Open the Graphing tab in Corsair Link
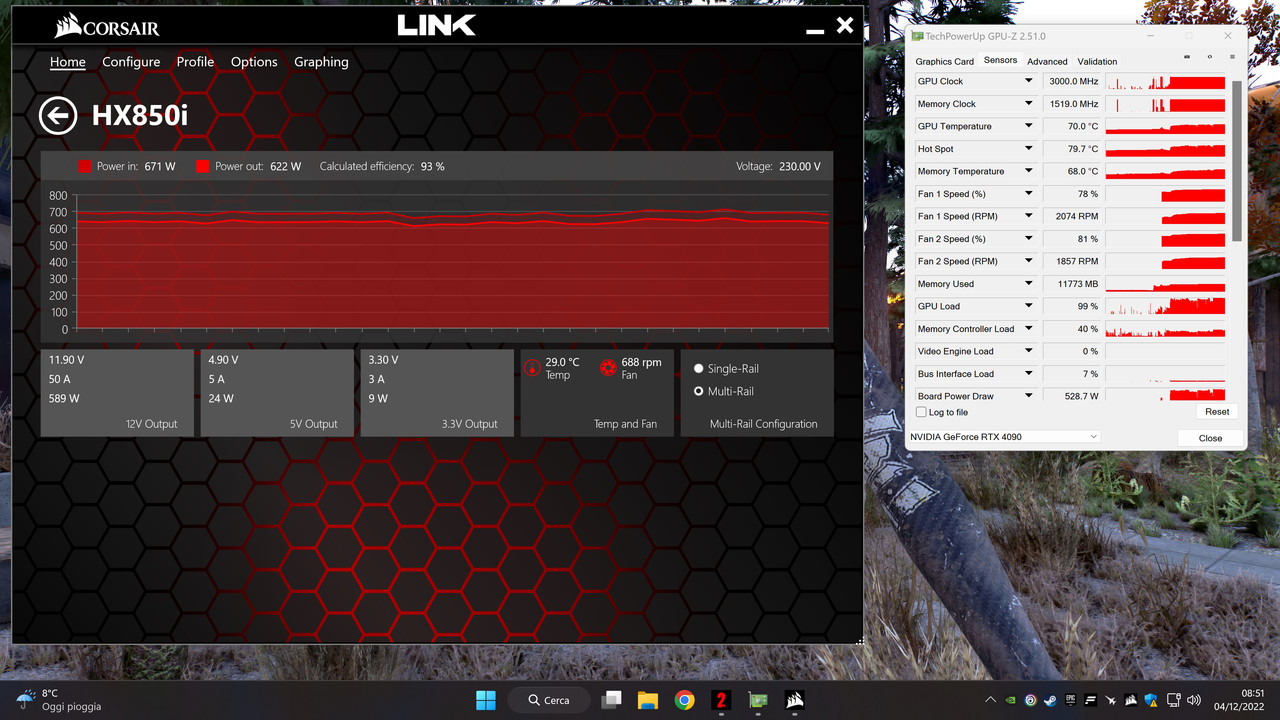Image resolution: width=1280 pixels, height=720 pixels. click(x=321, y=62)
